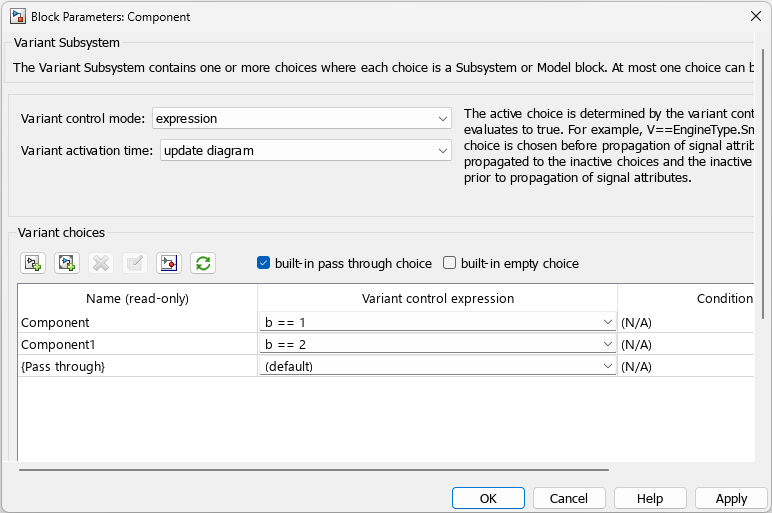Click the green refresh choices icon
The width and height of the screenshot is (772, 513).
click(x=203, y=263)
